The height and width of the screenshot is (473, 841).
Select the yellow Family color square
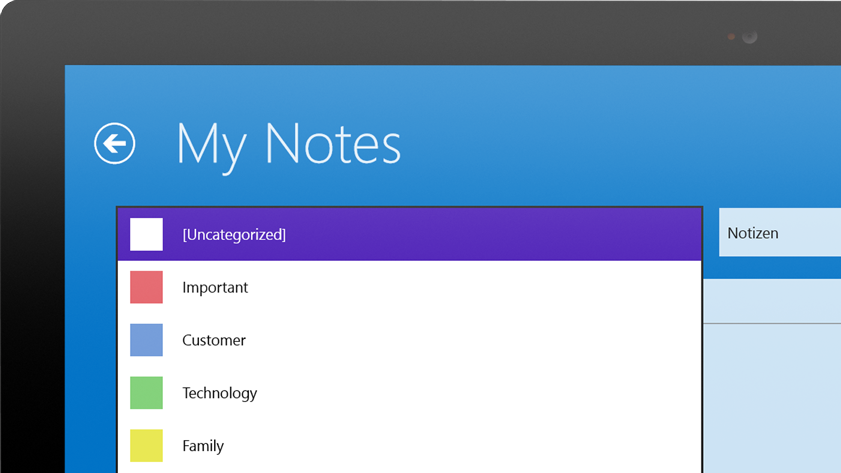(146, 446)
